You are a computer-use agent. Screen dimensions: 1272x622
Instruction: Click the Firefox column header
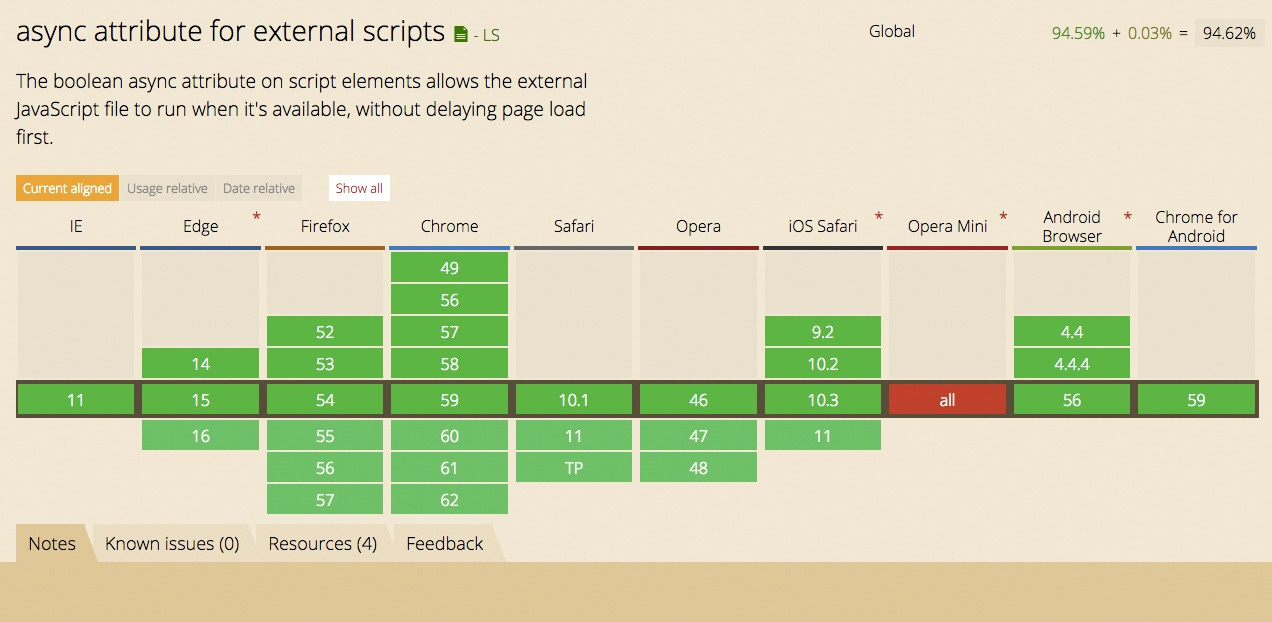(x=324, y=226)
